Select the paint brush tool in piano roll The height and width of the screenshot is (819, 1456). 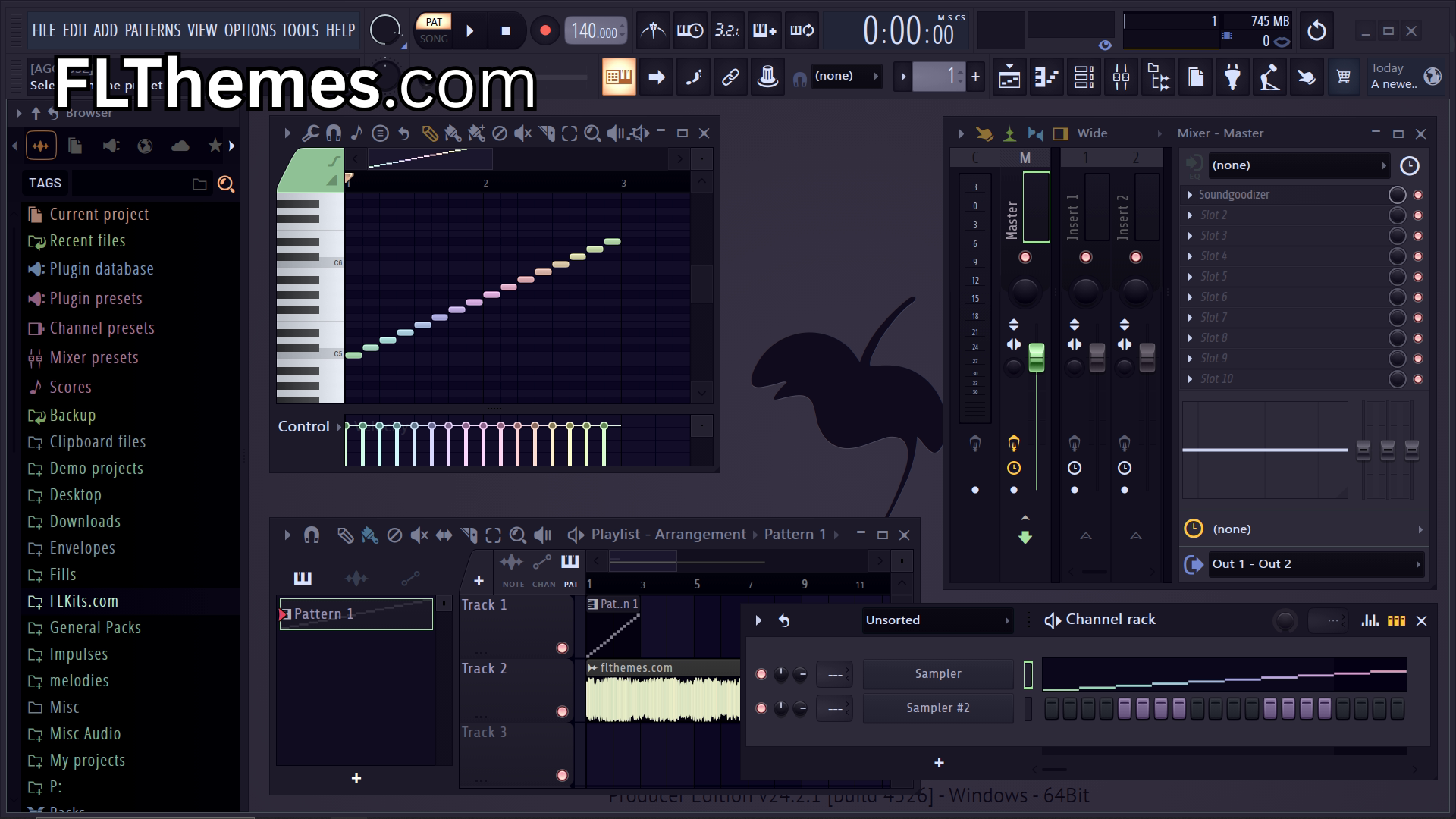coord(453,133)
